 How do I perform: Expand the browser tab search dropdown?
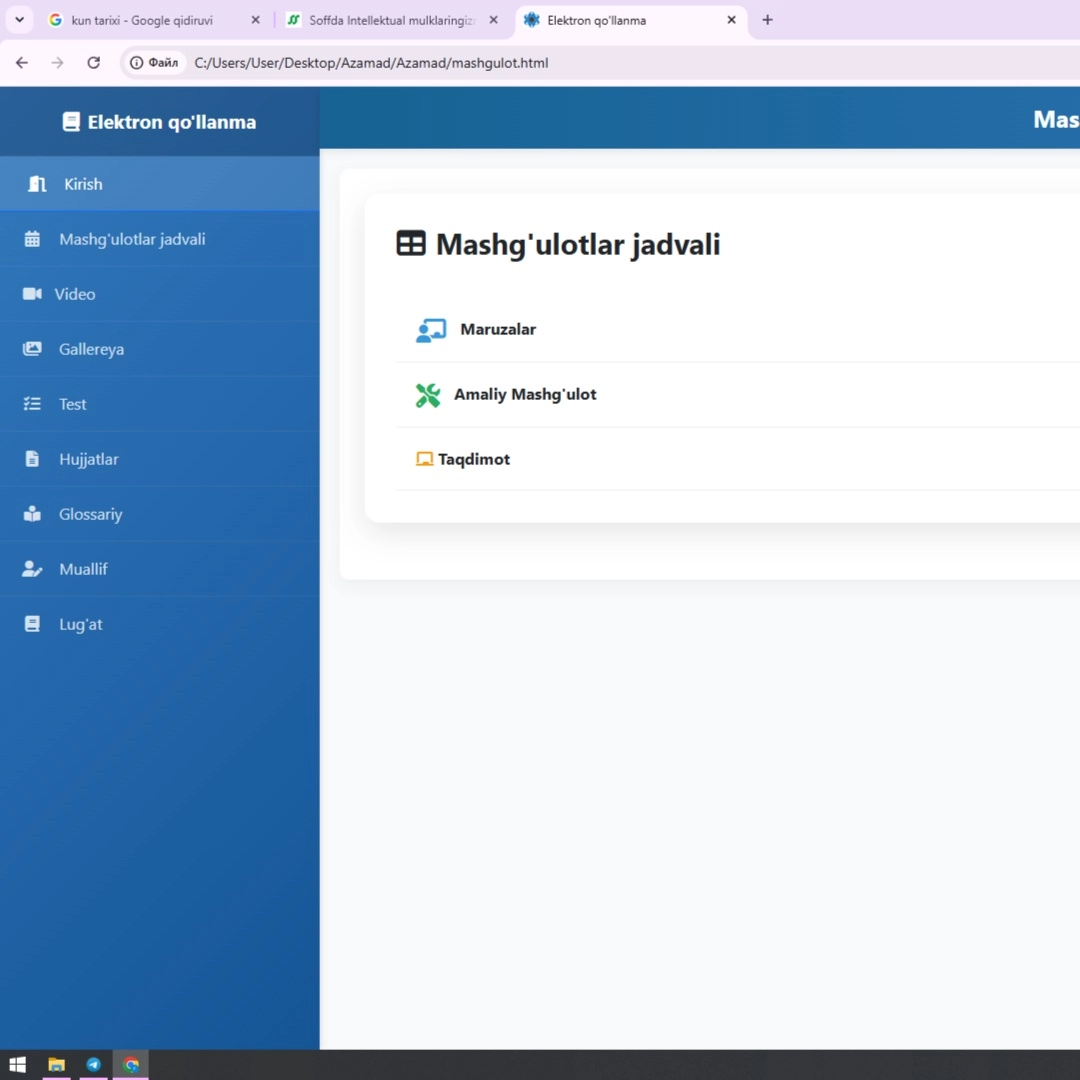pos(19,20)
